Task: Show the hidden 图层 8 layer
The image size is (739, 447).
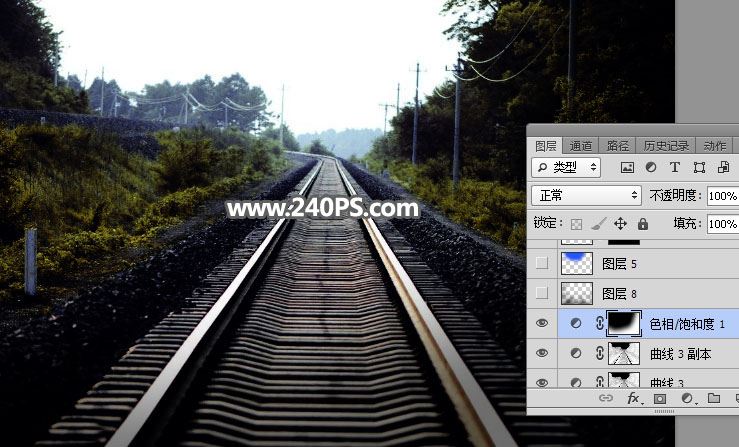Action: [x=542, y=293]
